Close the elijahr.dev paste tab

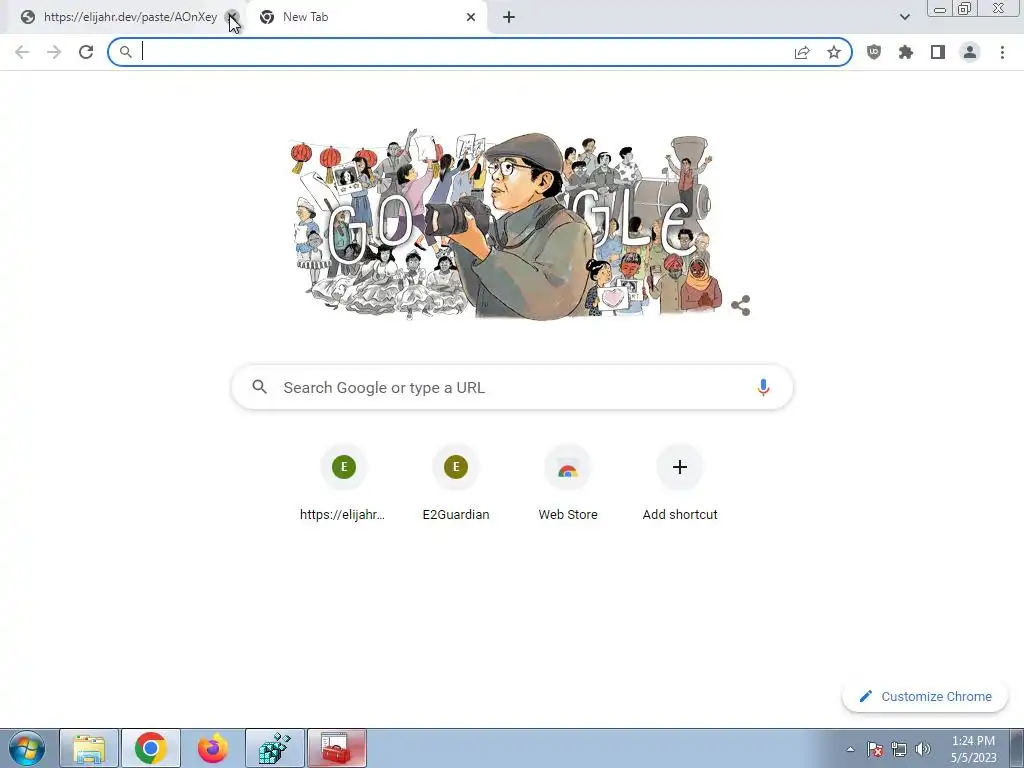pos(232,17)
